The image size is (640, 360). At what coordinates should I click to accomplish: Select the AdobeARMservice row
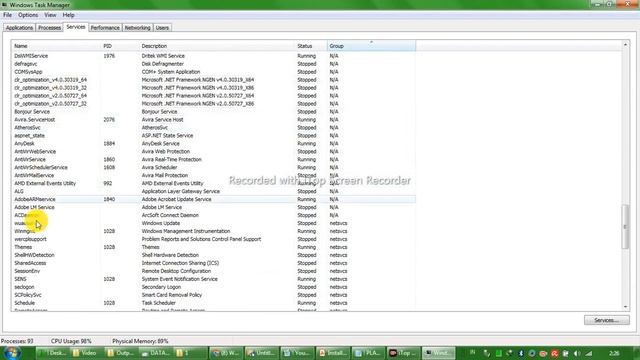pyautogui.click(x=213, y=199)
